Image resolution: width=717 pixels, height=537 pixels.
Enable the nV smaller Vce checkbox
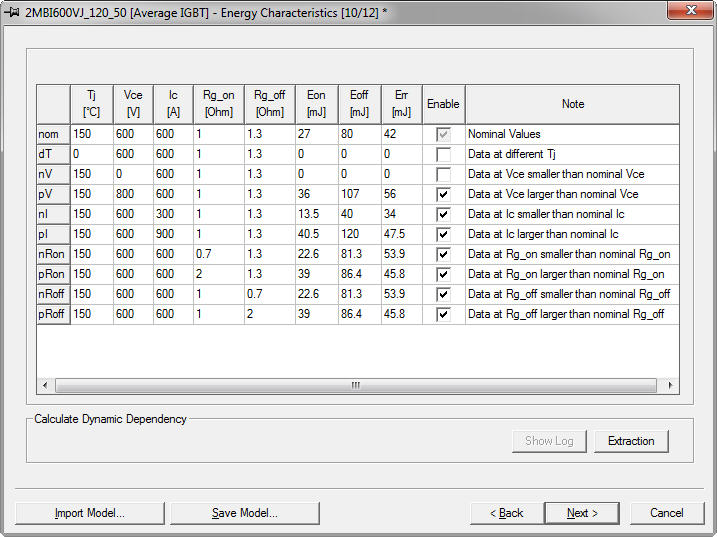click(x=443, y=174)
